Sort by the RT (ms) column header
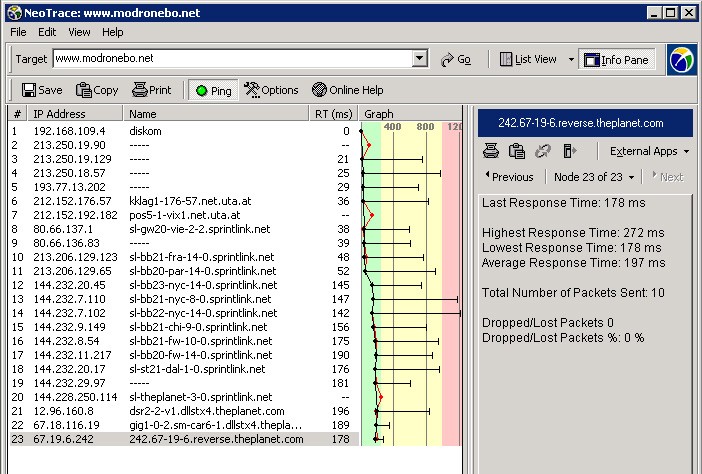The height and width of the screenshot is (474, 702). (334, 114)
